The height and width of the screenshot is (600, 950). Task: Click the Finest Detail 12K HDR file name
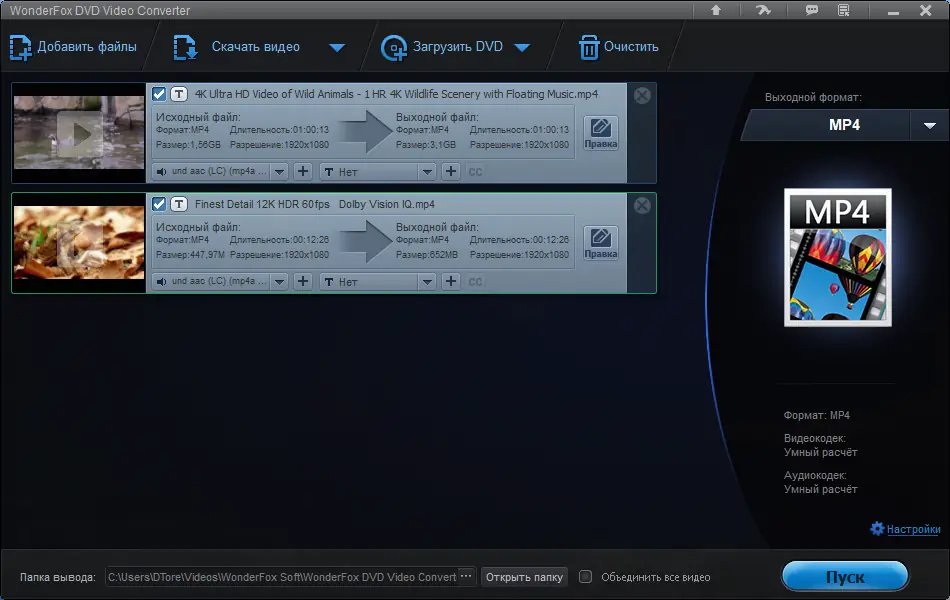pyautogui.click(x=314, y=204)
